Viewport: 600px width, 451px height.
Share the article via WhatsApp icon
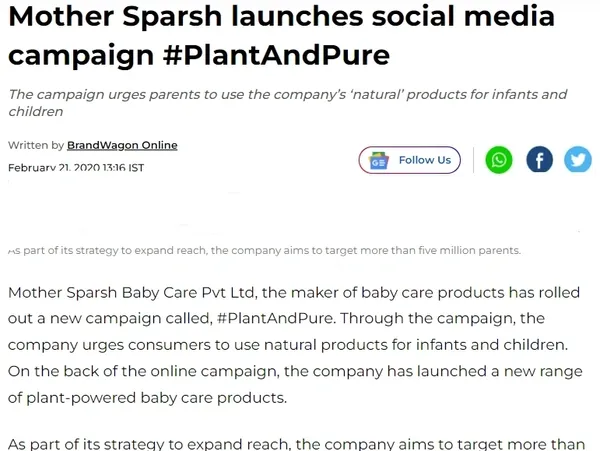[x=499, y=160]
